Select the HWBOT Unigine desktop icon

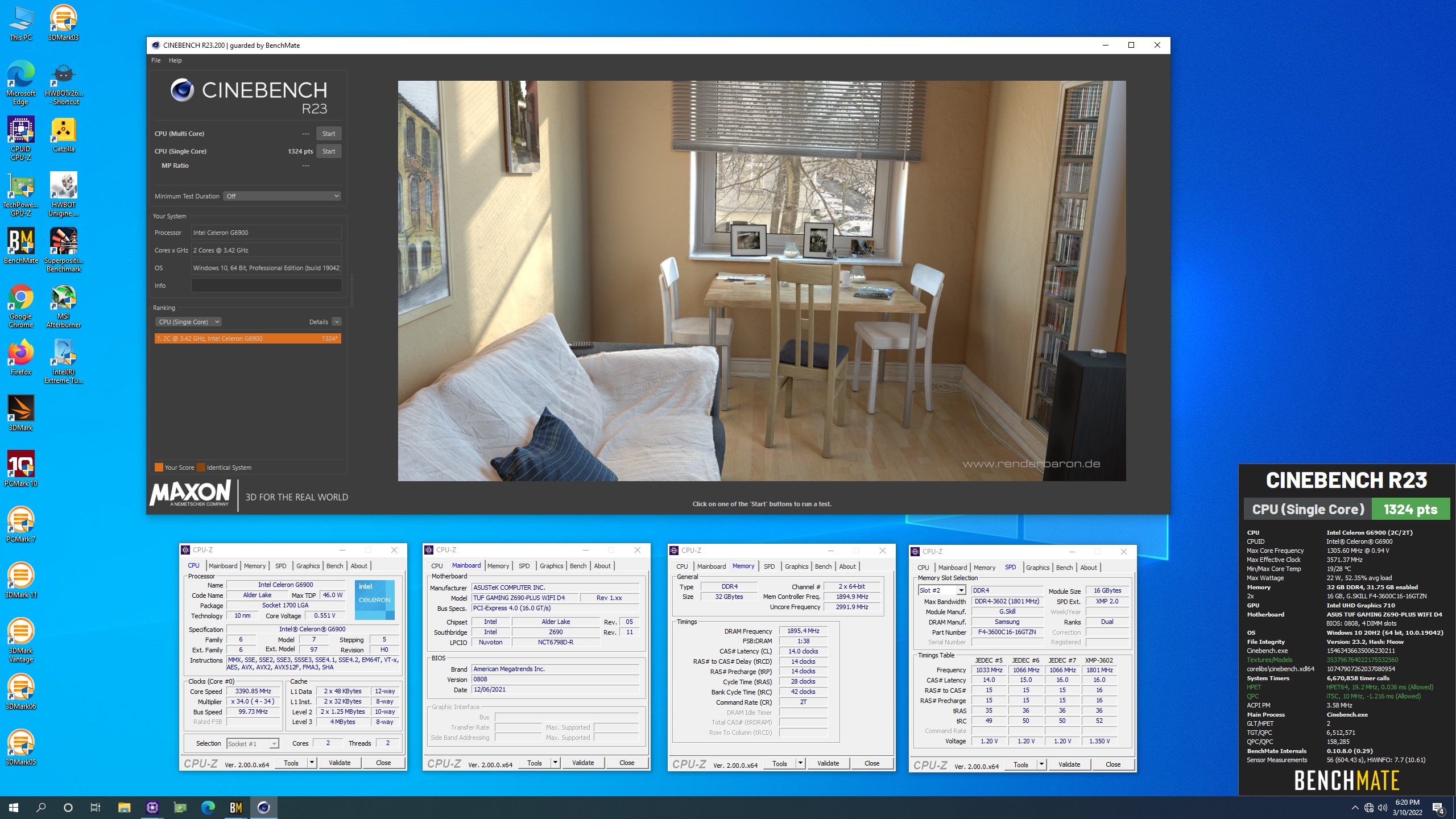point(63,195)
